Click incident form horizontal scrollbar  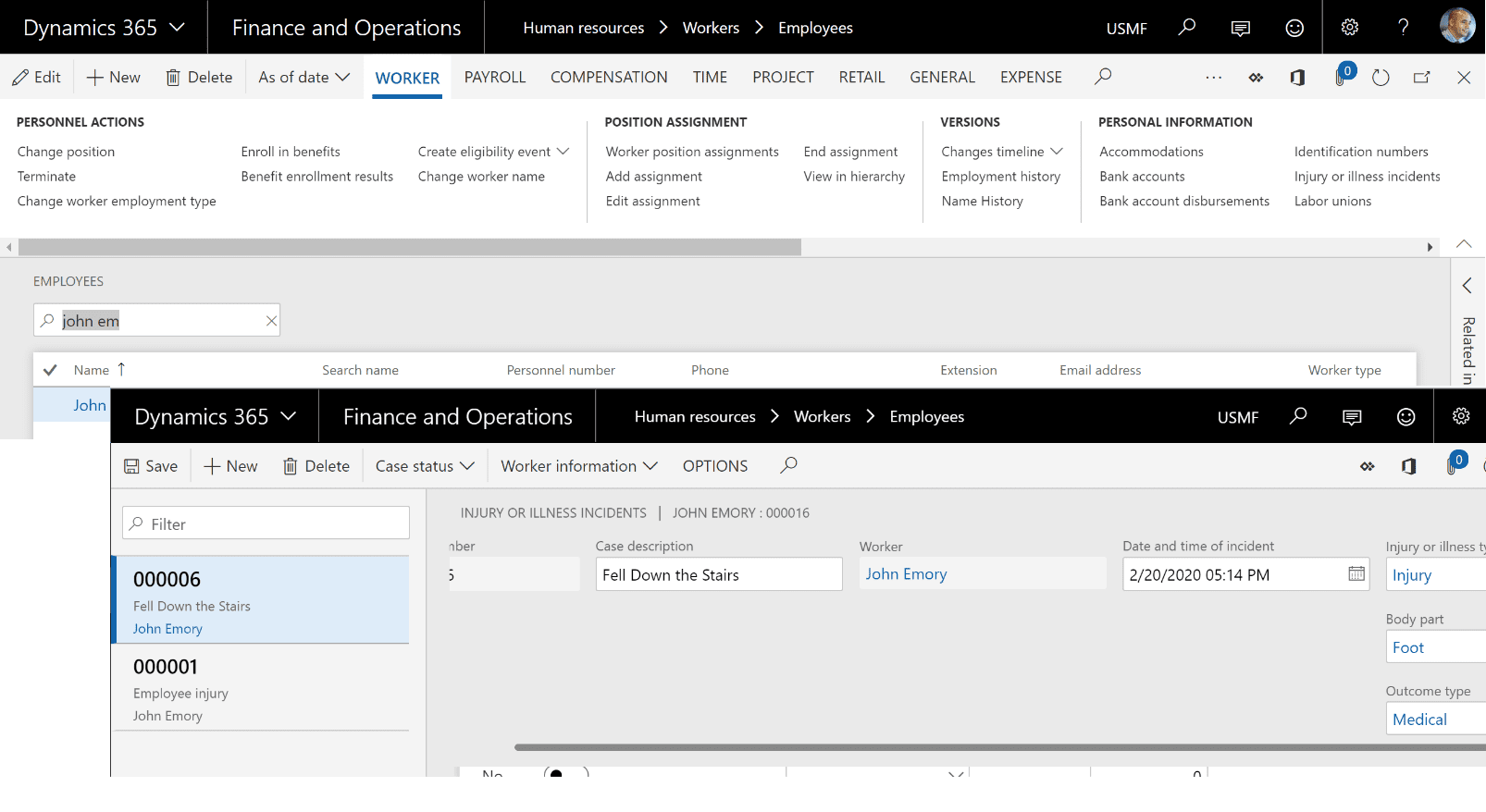[1000, 747]
